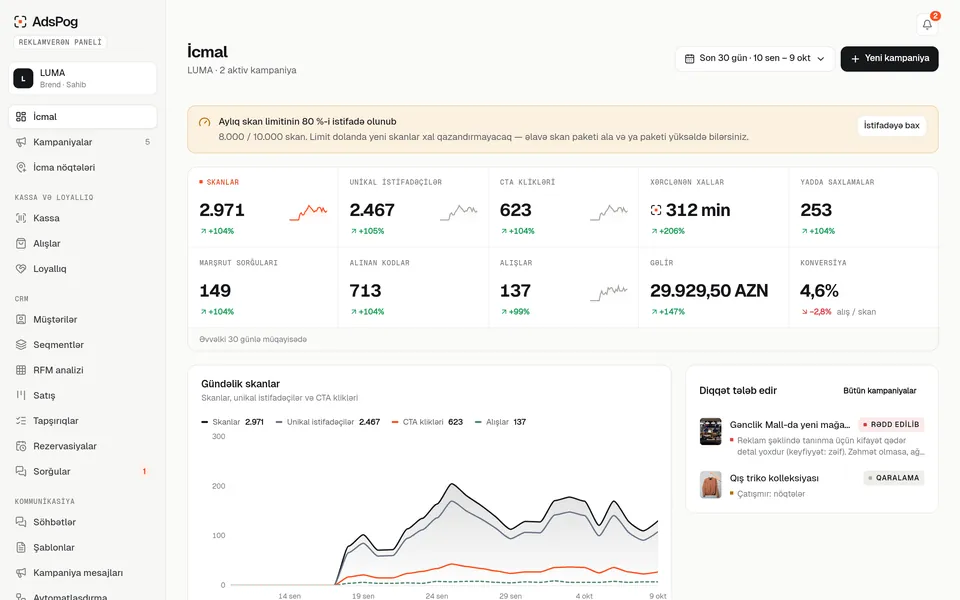Navigate to RFM analizi
The height and width of the screenshot is (600, 960).
[x=83, y=370]
